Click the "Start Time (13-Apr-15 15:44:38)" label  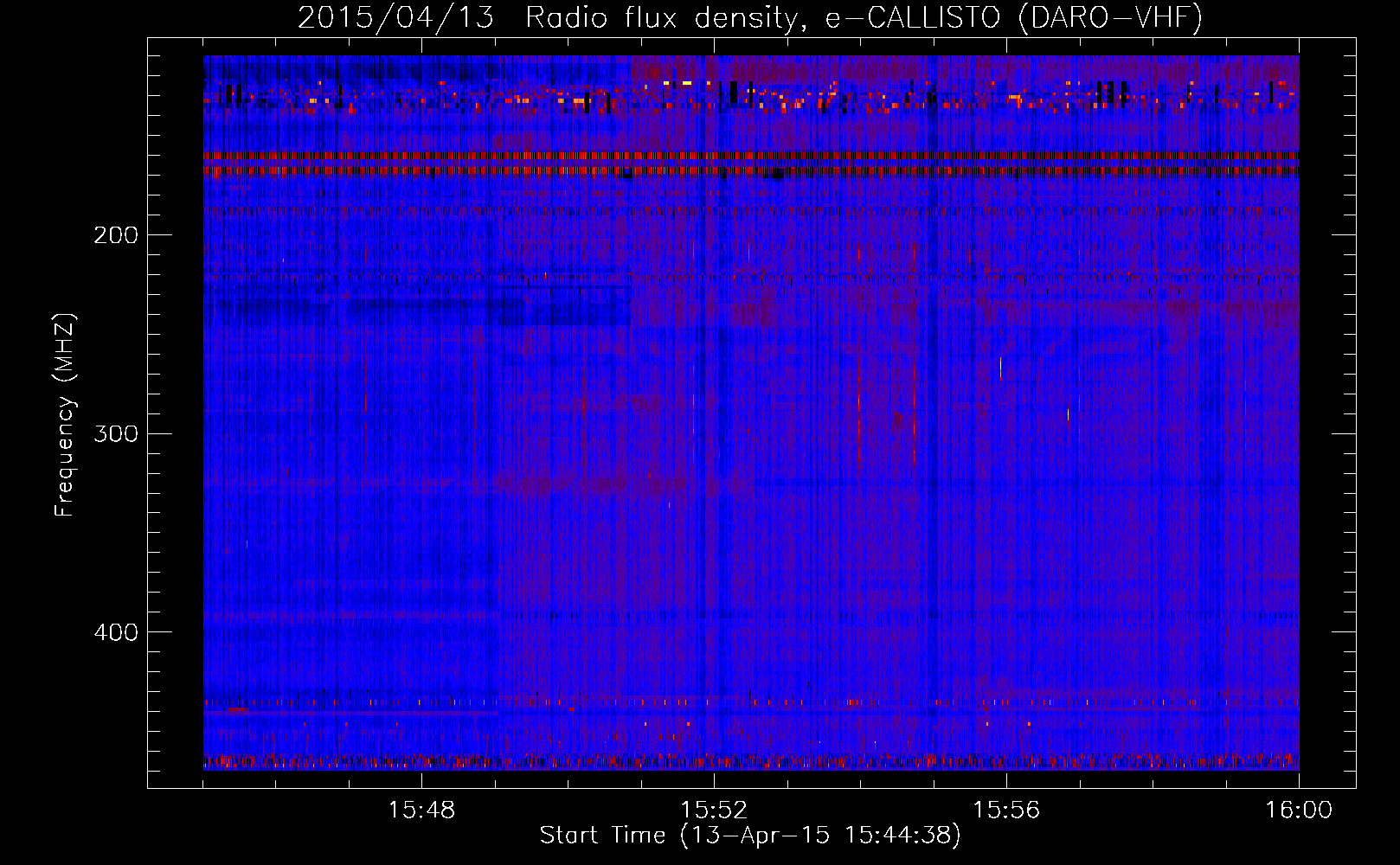750,836
